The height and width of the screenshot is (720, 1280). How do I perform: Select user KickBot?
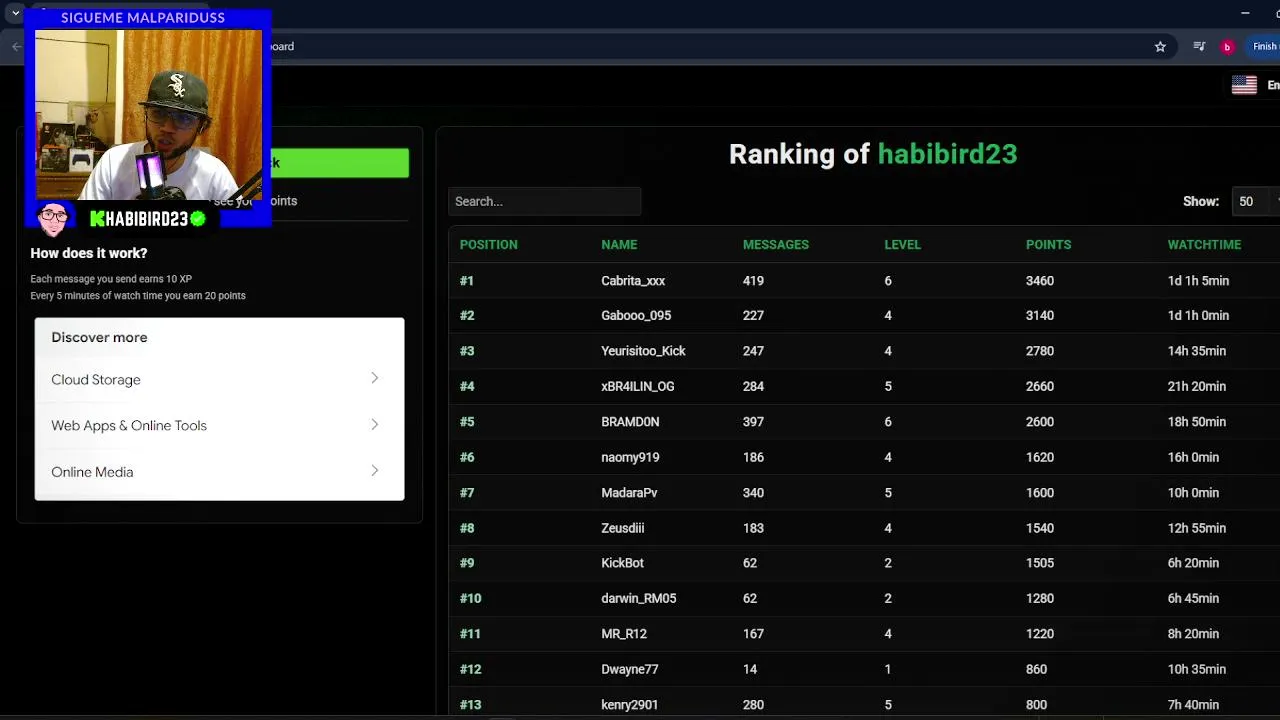click(622, 563)
